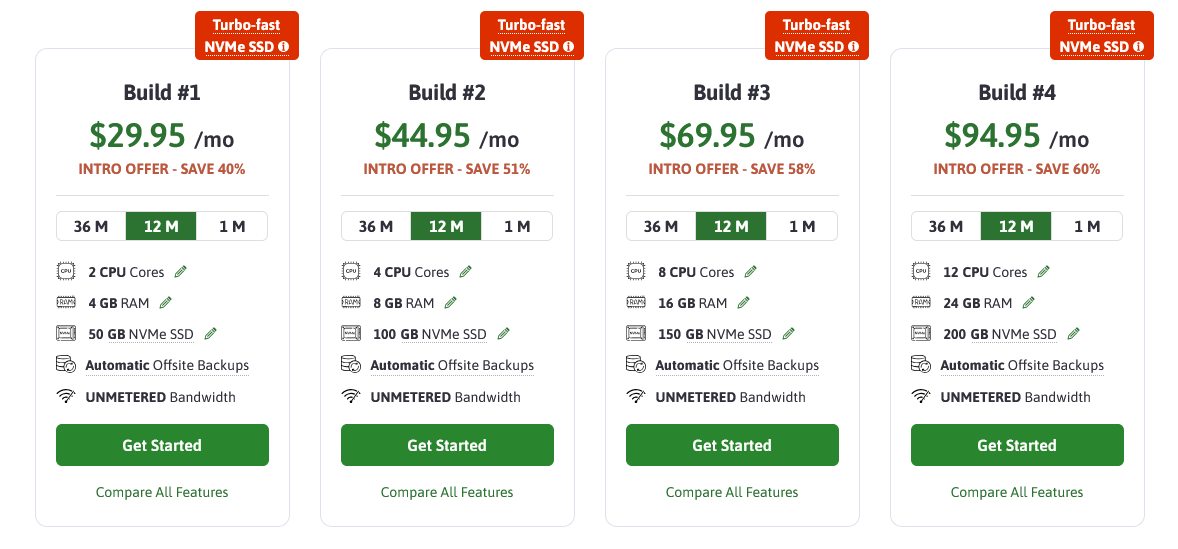Click Automatic Offsite Backups on Build #1
The image size is (1178, 549).
coord(167,365)
